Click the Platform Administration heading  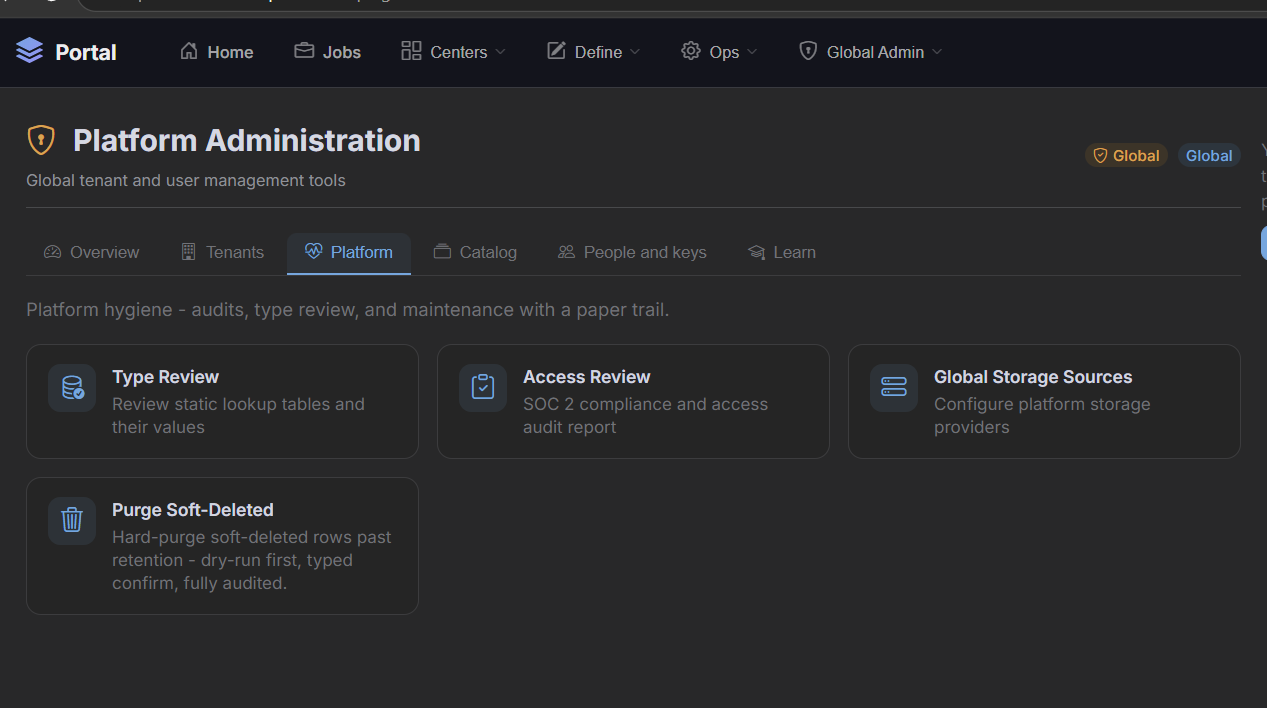pos(247,140)
